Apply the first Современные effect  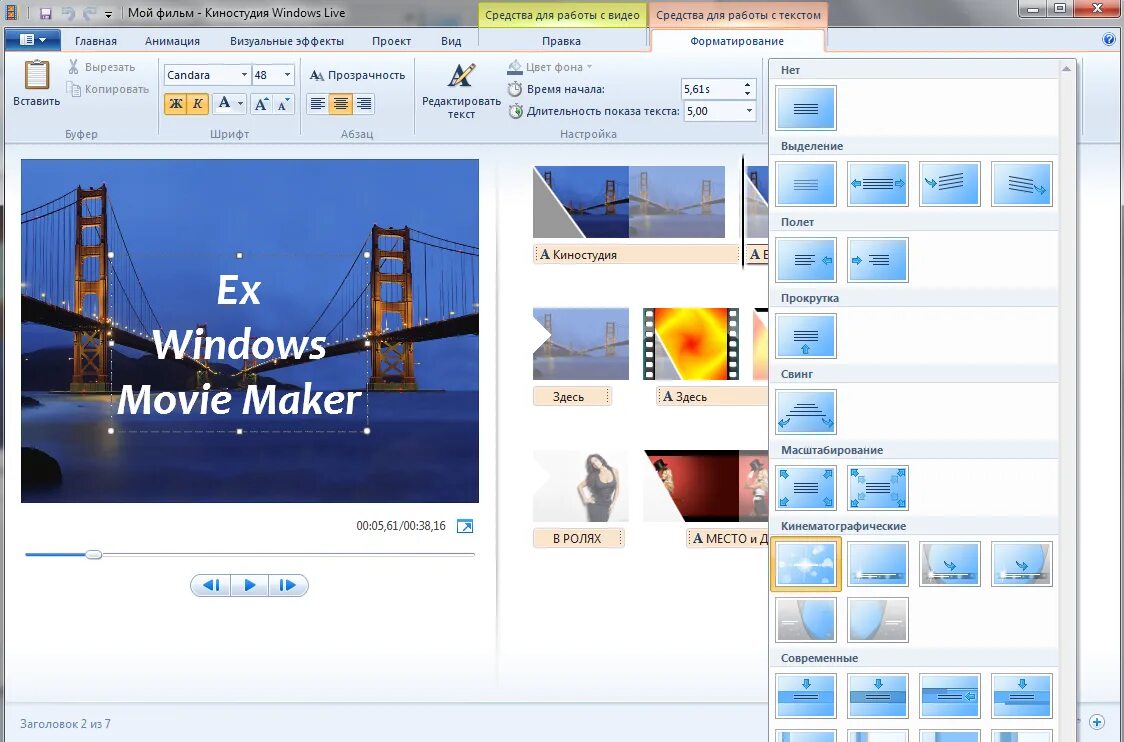[806, 695]
